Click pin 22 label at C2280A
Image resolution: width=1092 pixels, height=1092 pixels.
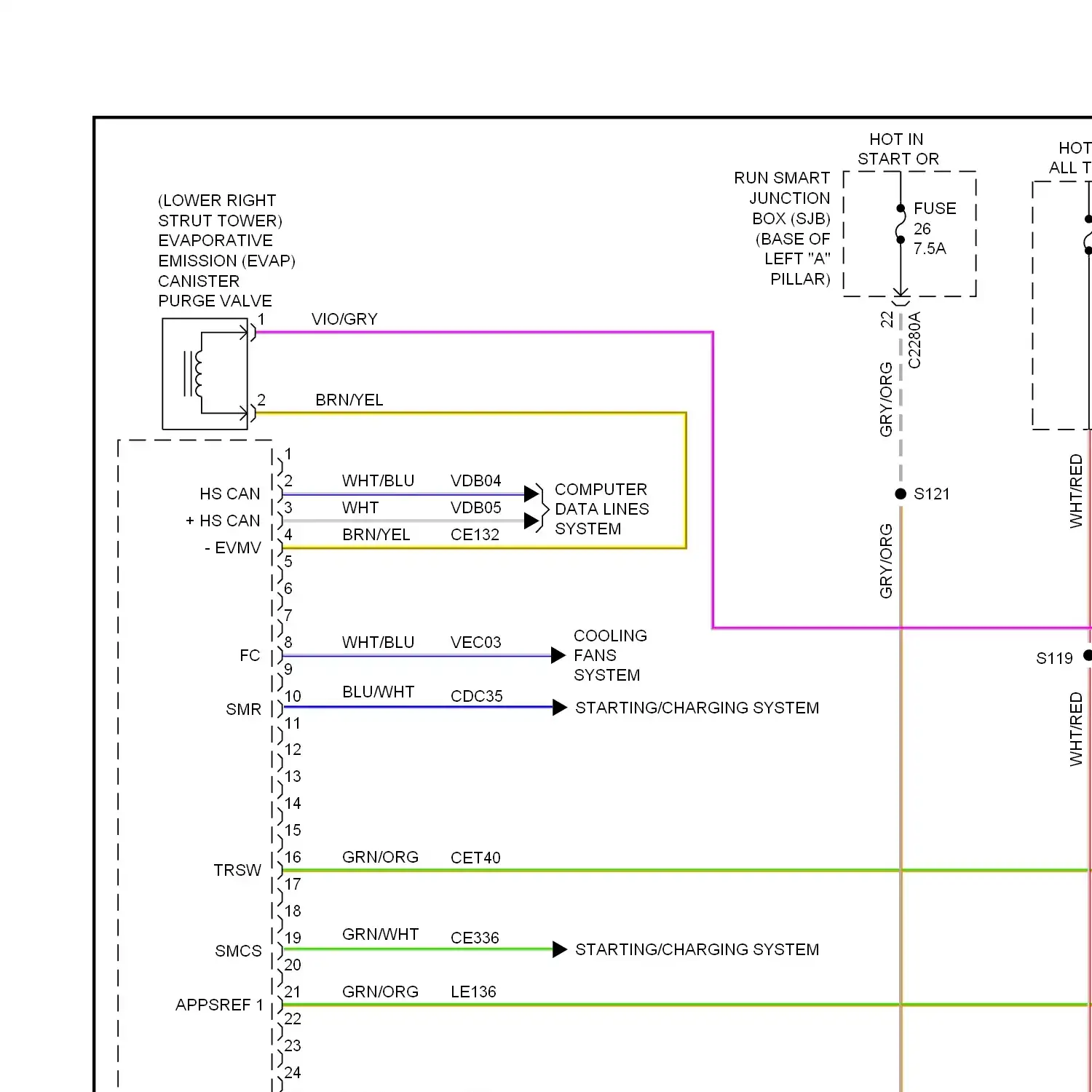coord(887,320)
